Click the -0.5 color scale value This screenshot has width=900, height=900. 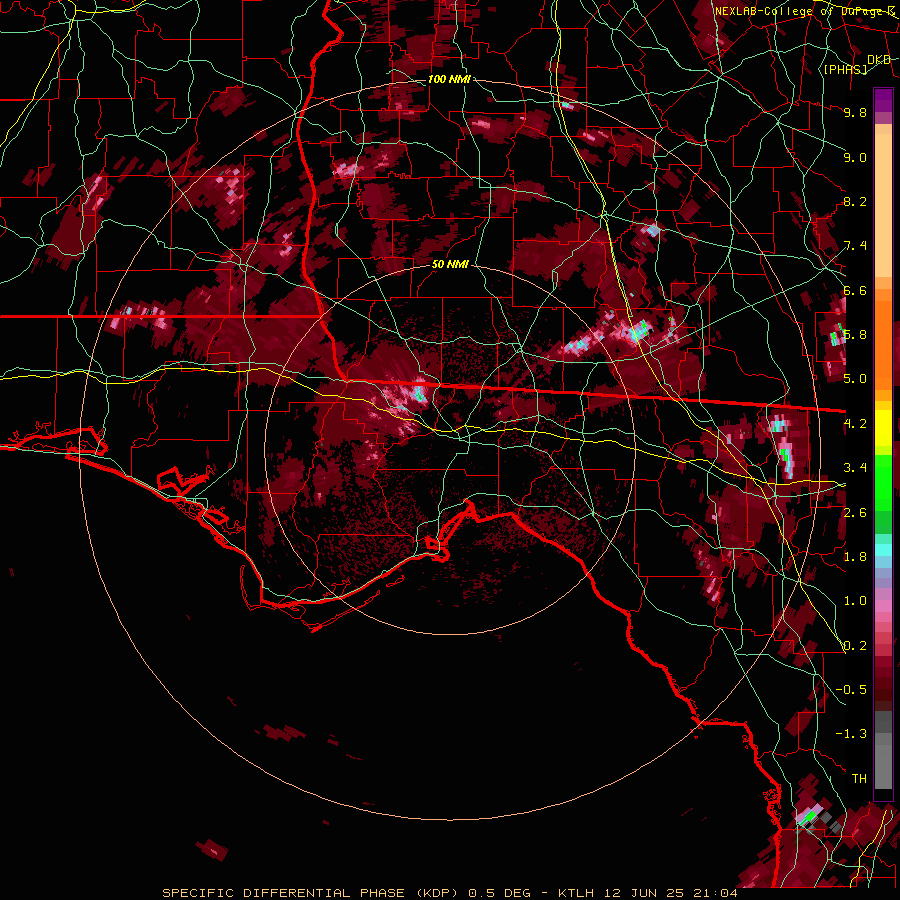851,690
